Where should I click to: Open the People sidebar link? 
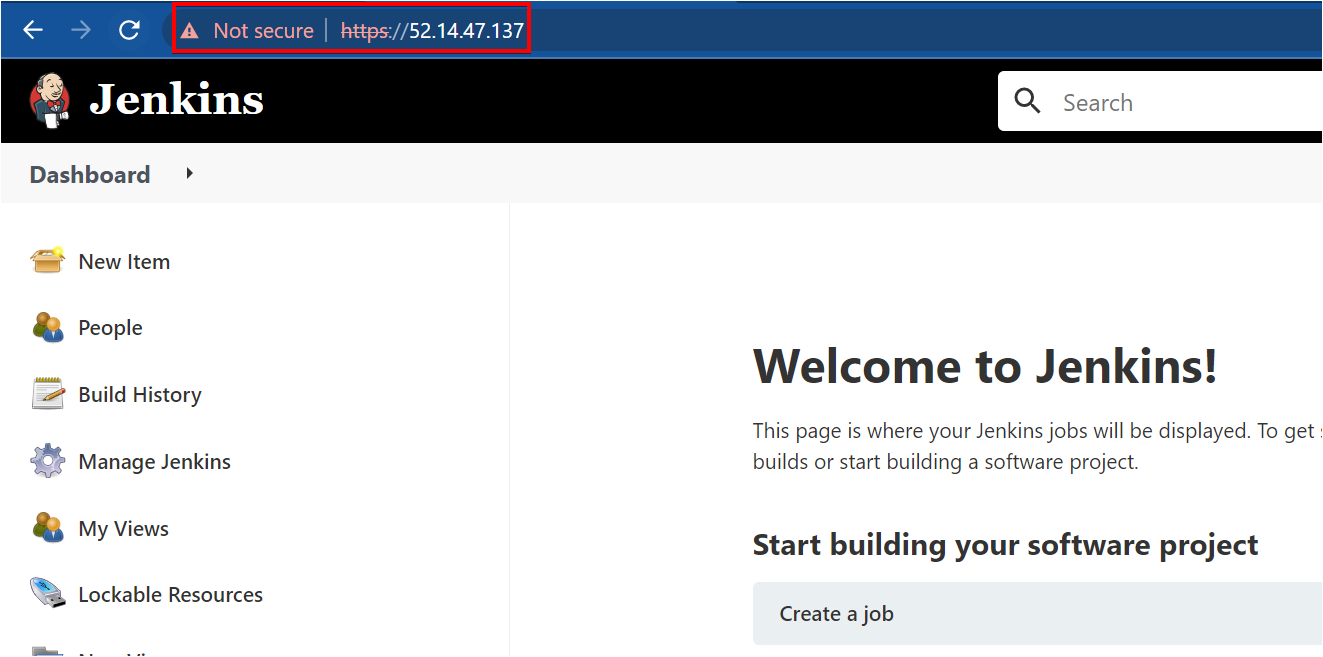tap(111, 328)
